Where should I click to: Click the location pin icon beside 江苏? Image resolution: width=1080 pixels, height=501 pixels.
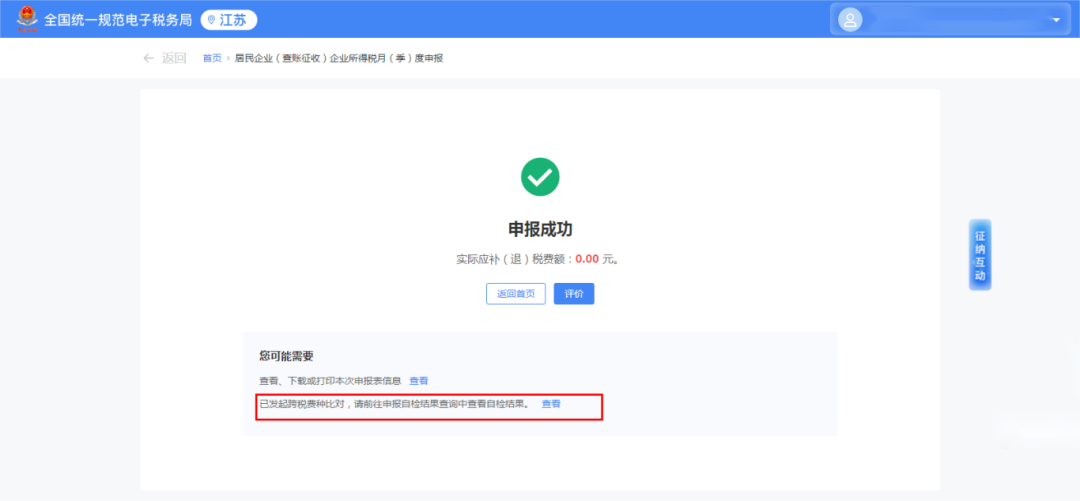pyautogui.click(x=211, y=20)
